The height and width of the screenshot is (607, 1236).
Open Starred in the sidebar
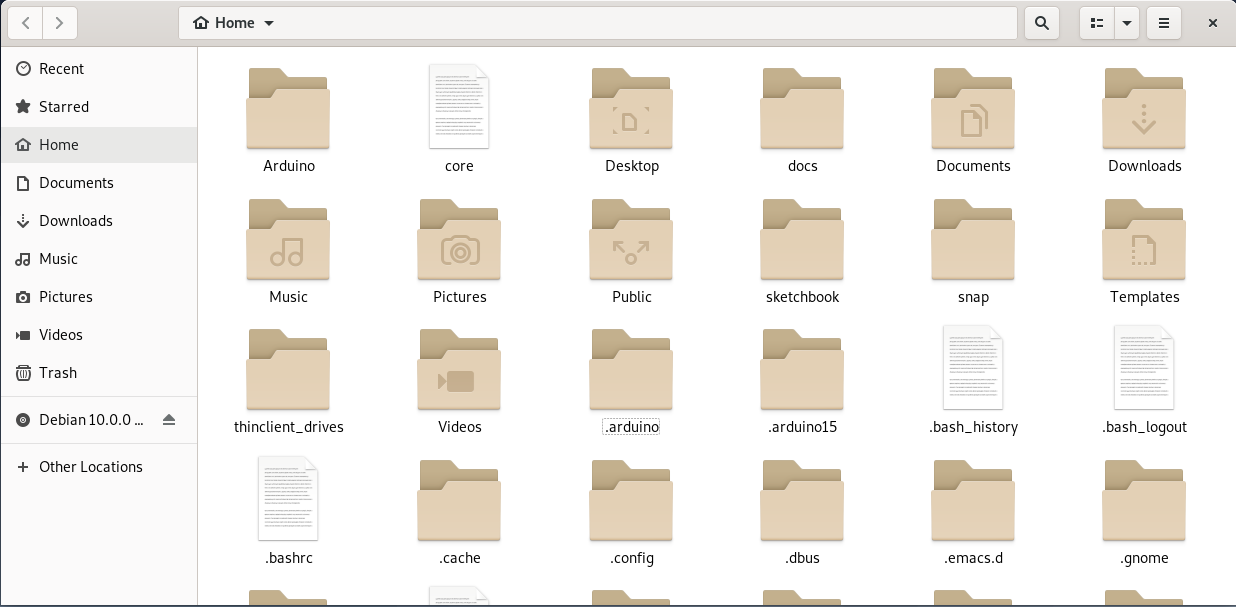[99, 107]
